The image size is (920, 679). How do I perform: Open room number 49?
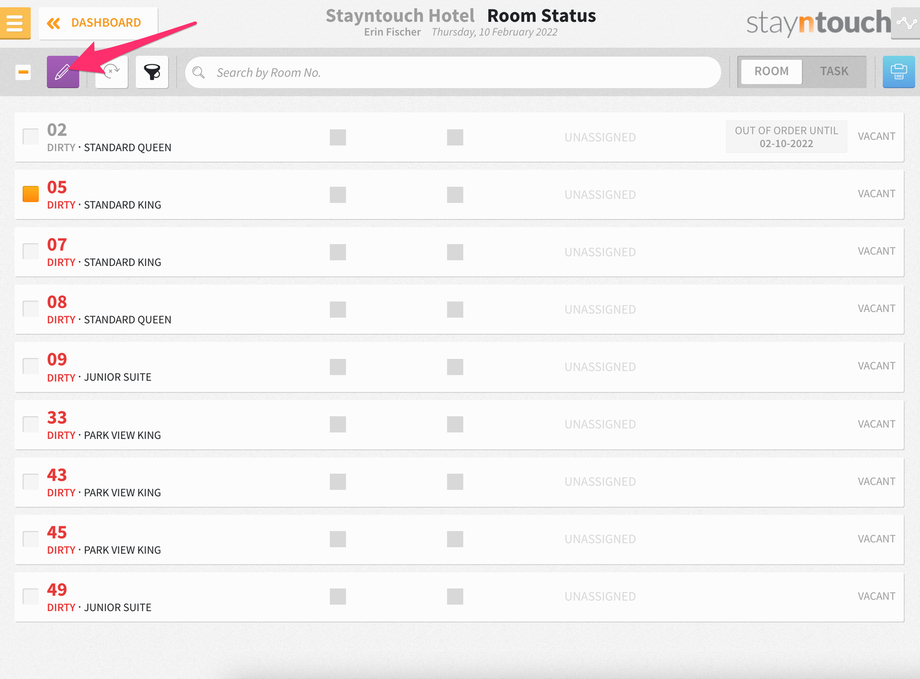(57, 590)
